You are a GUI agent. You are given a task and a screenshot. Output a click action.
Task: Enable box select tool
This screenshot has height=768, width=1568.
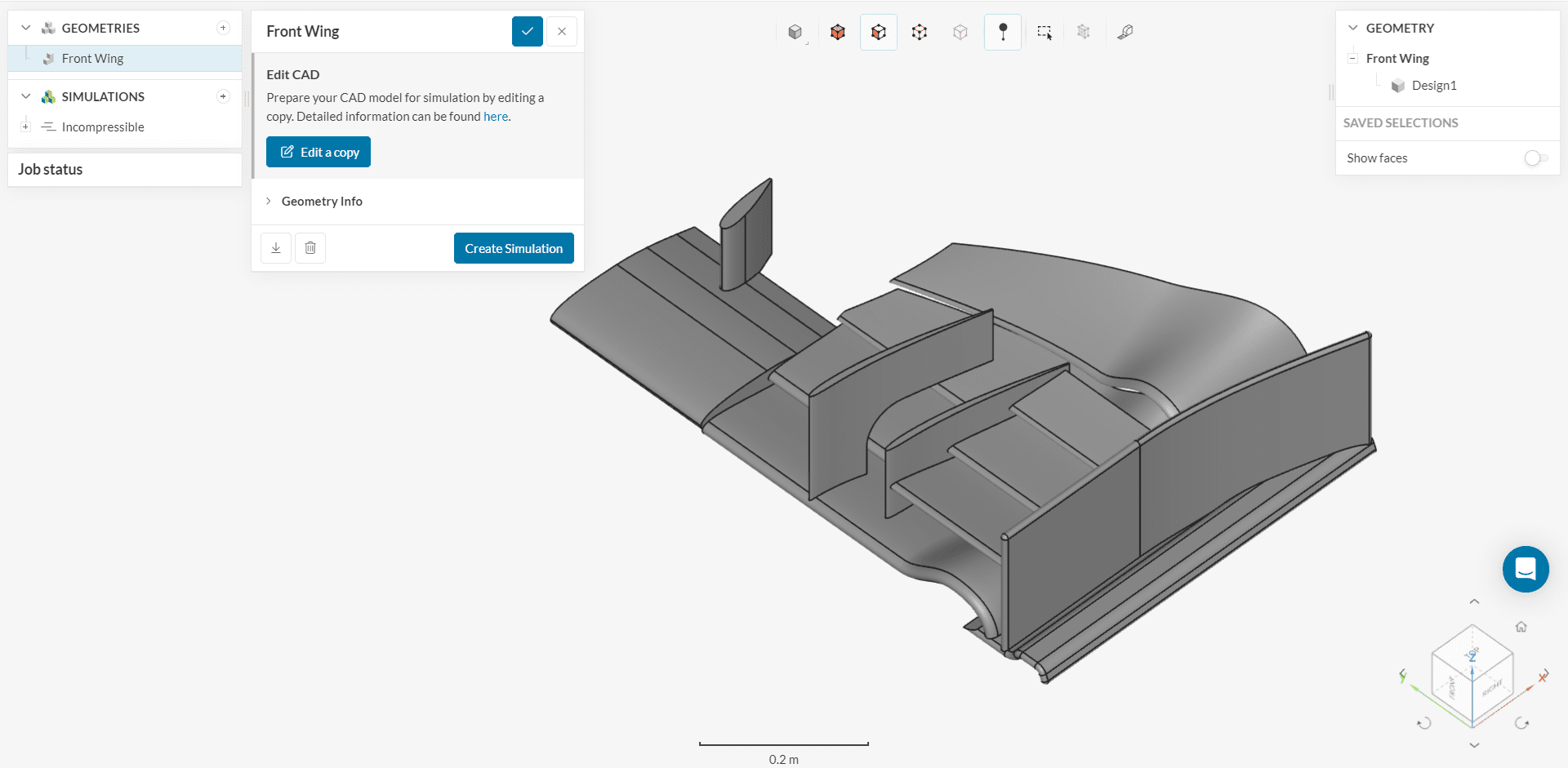(x=1045, y=32)
